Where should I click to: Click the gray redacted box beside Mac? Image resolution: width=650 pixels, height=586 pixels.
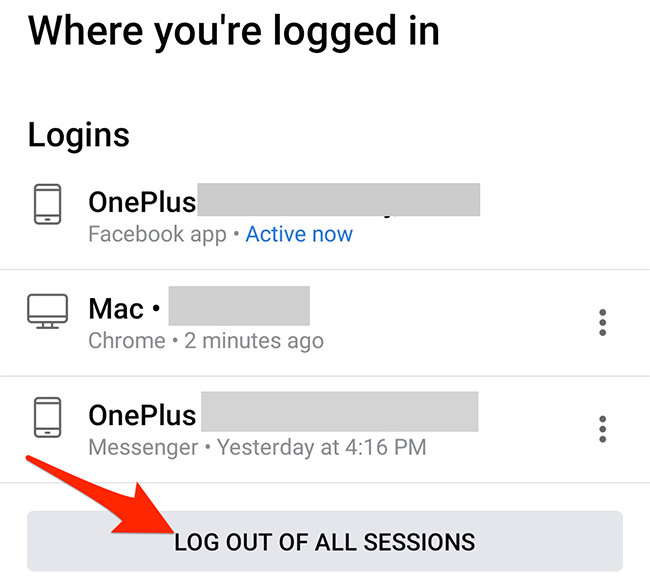pyautogui.click(x=239, y=306)
